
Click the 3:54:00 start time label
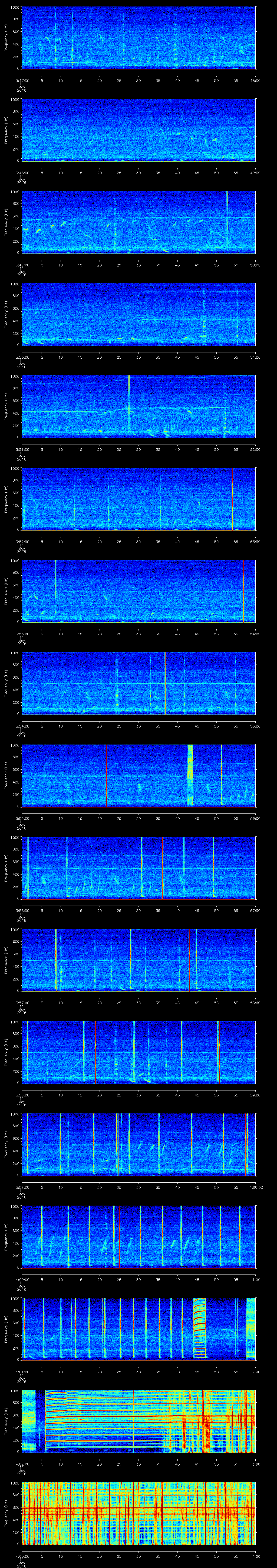point(22,726)
